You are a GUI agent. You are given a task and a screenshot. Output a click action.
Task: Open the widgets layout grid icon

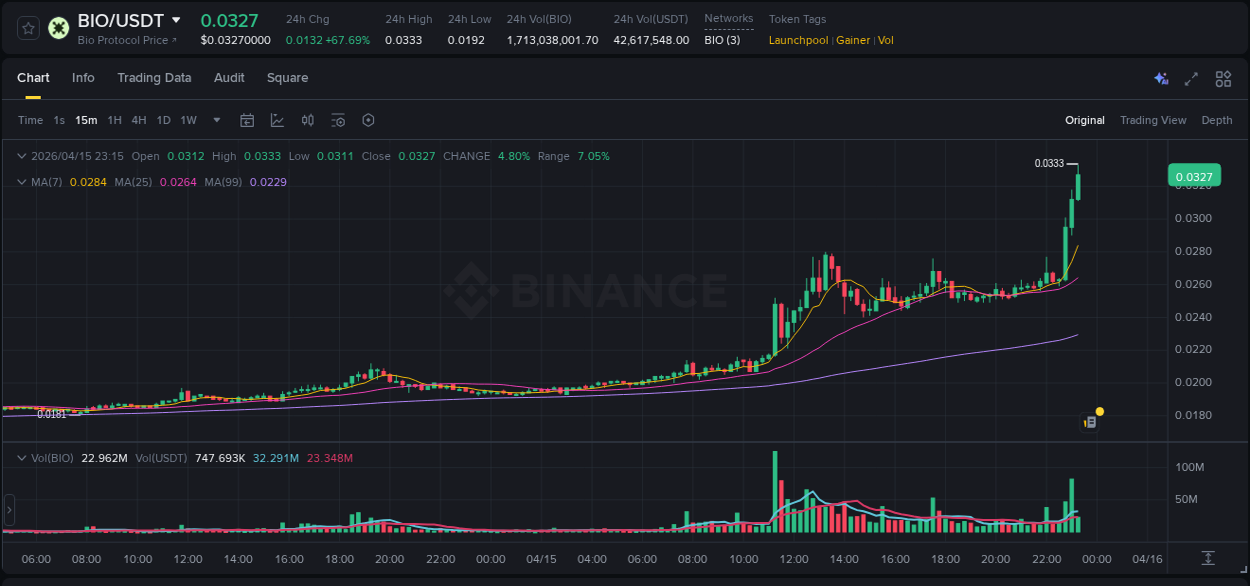pos(1223,78)
